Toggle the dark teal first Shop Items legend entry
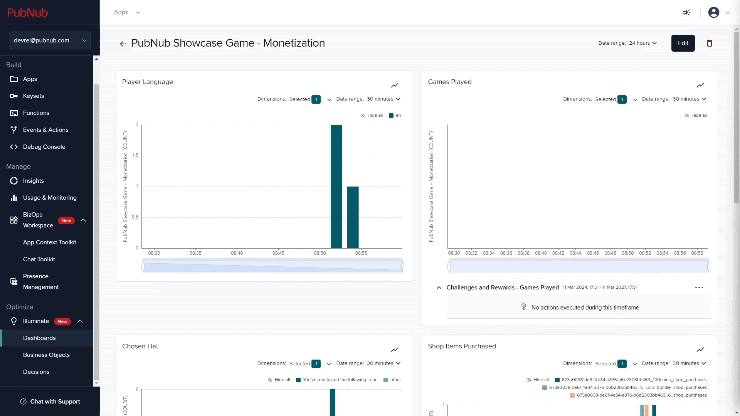The width and height of the screenshot is (740, 416). point(631,380)
